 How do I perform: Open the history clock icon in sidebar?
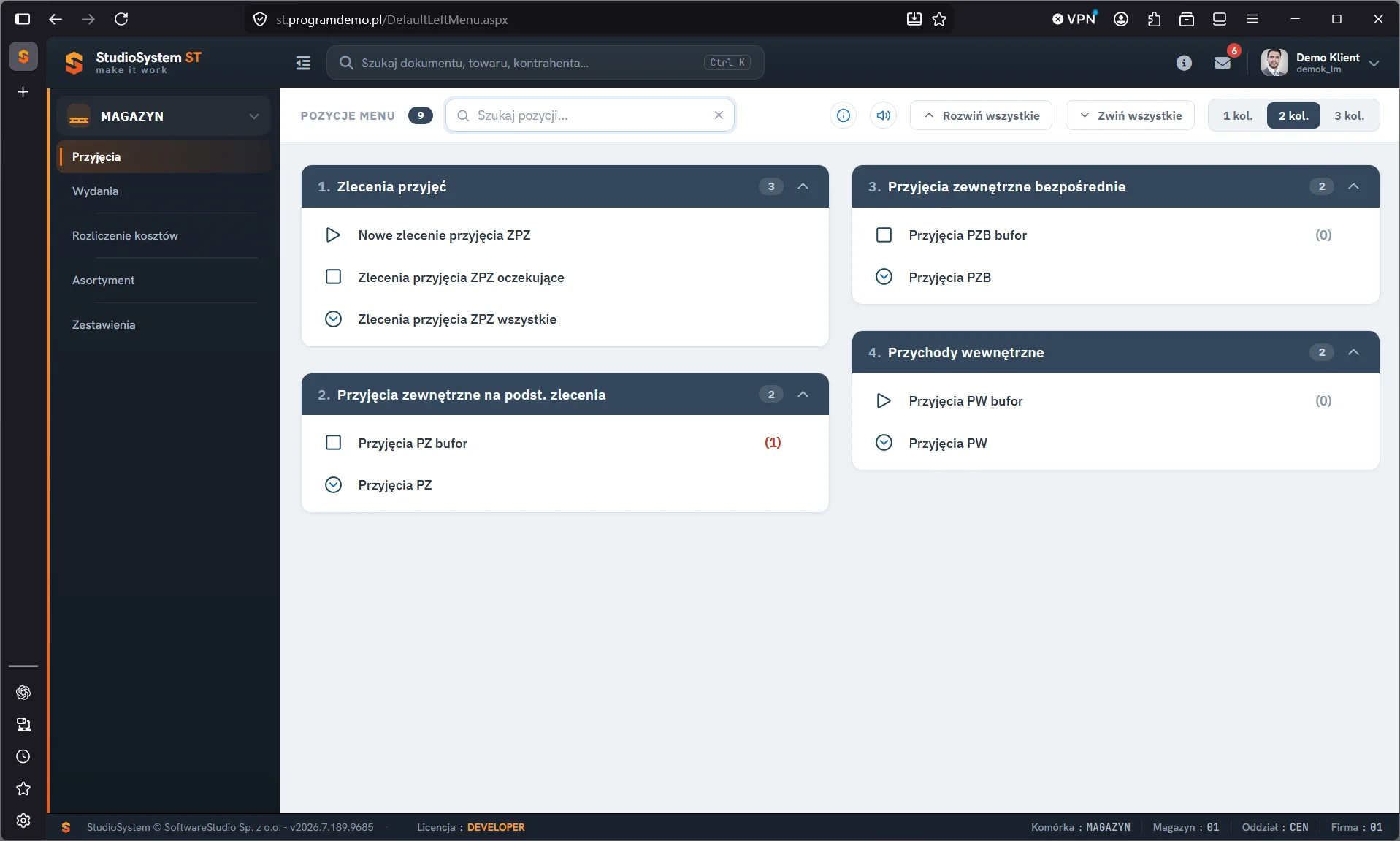click(x=23, y=756)
